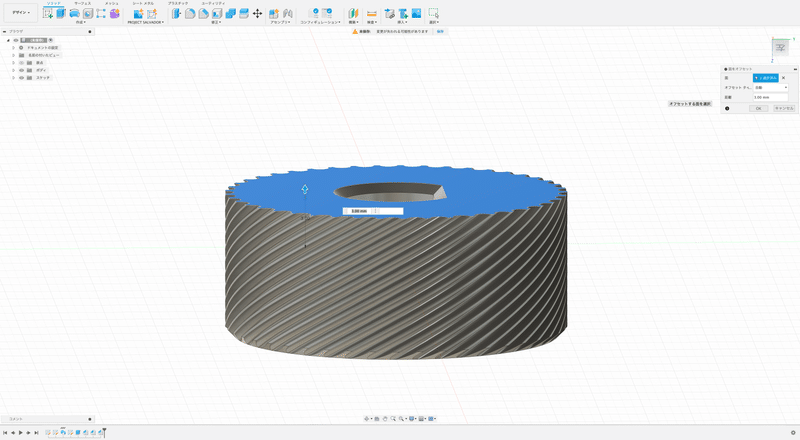Select the Measure ruler icon
The width and height of the screenshot is (800, 440).
click(x=372, y=14)
